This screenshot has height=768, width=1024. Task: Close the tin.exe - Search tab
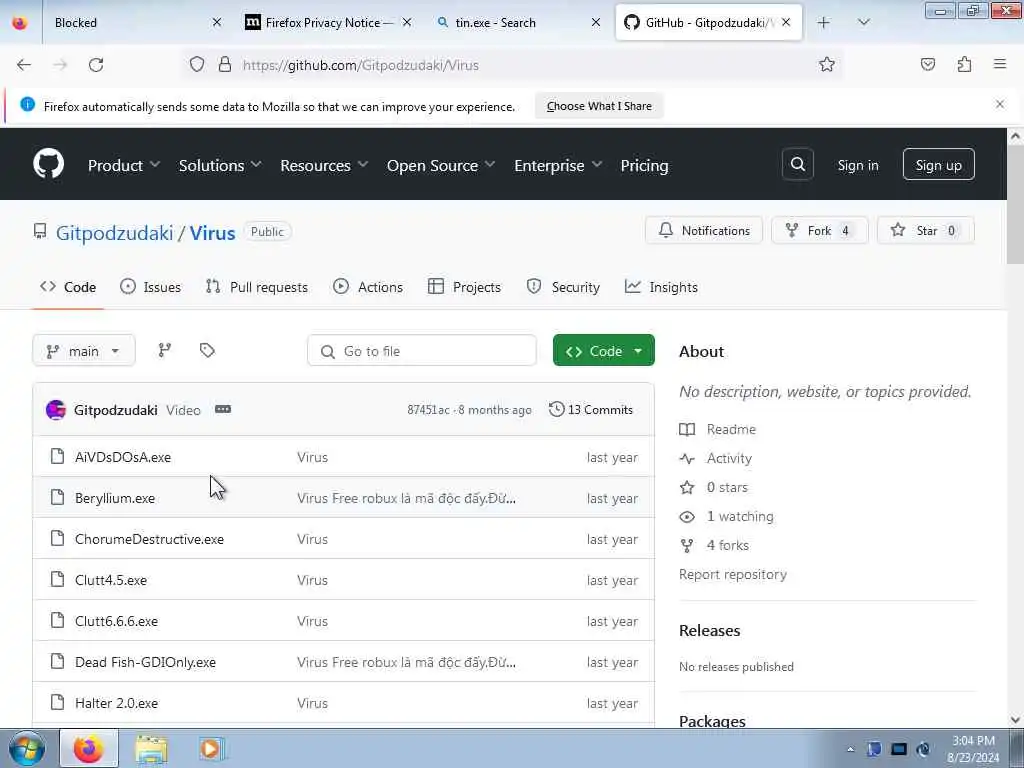coord(596,23)
